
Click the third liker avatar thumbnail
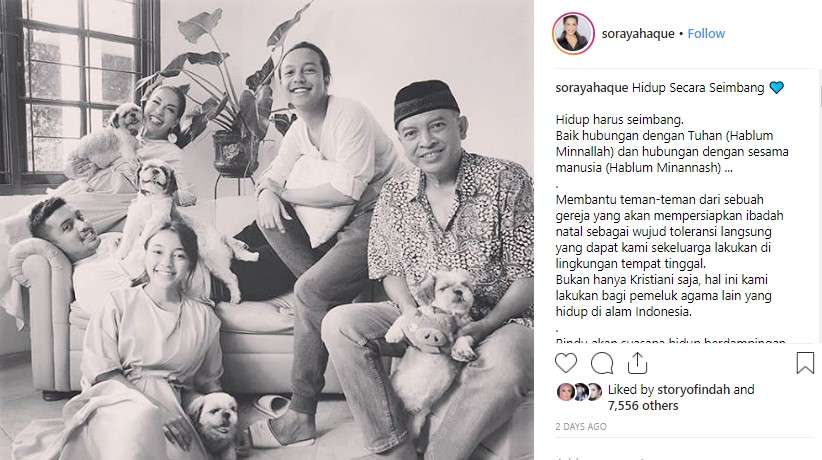point(594,392)
